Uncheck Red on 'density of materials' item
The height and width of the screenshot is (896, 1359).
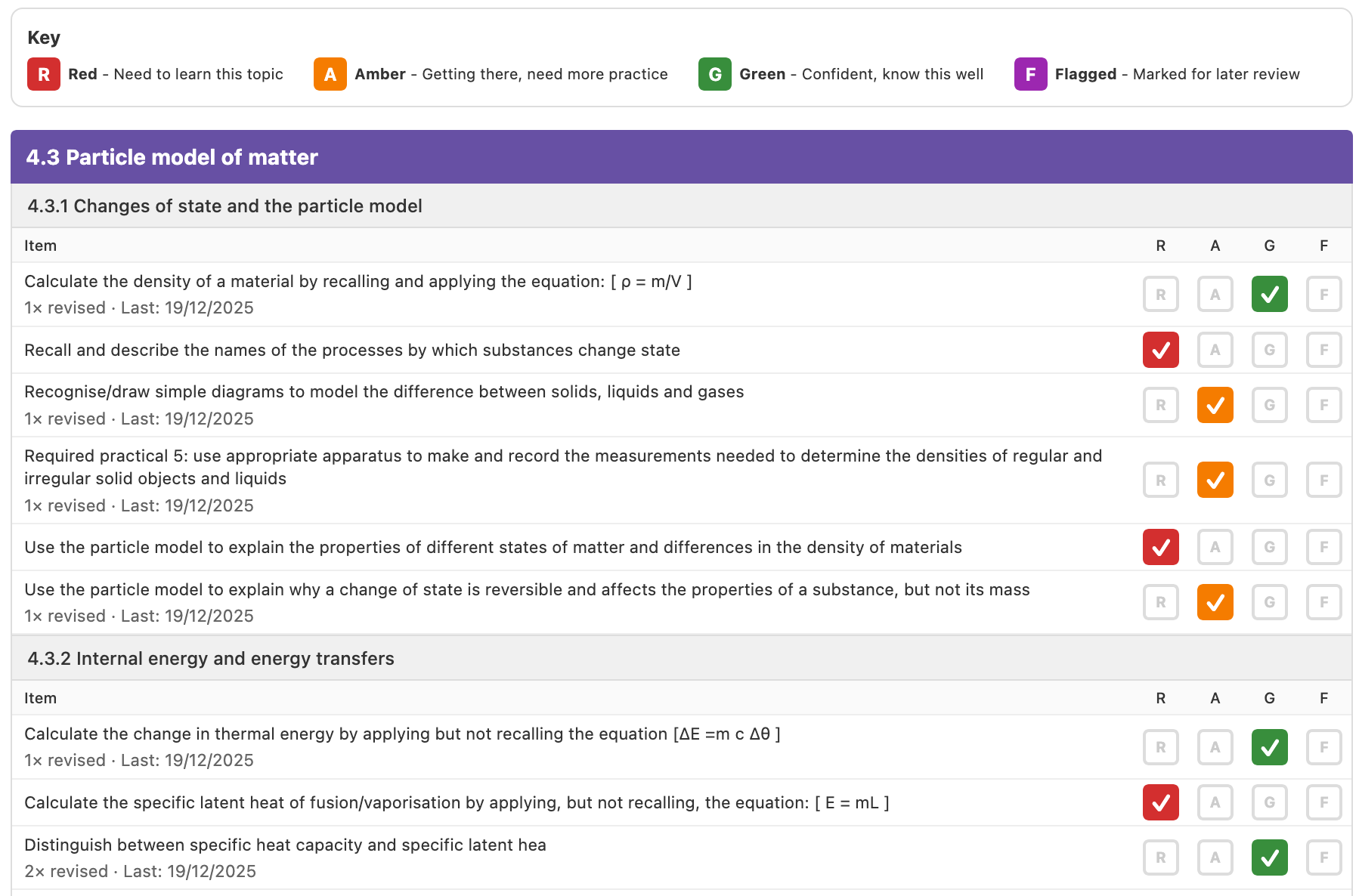(1160, 547)
